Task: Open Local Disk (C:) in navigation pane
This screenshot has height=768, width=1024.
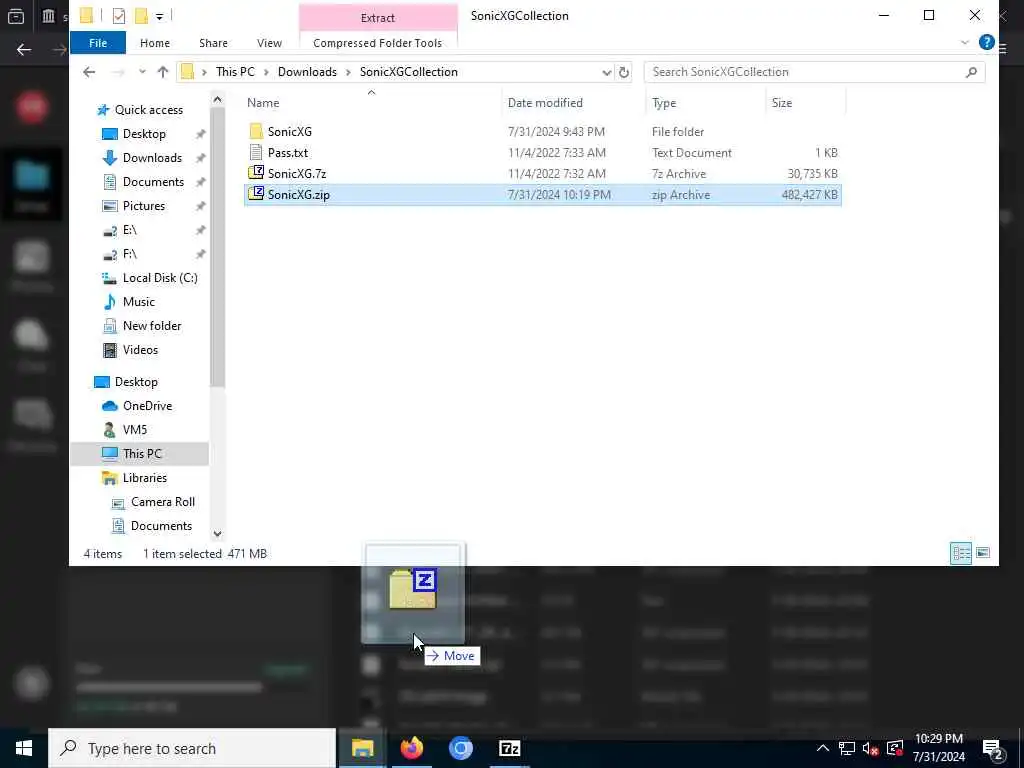Action: (160, 278)
